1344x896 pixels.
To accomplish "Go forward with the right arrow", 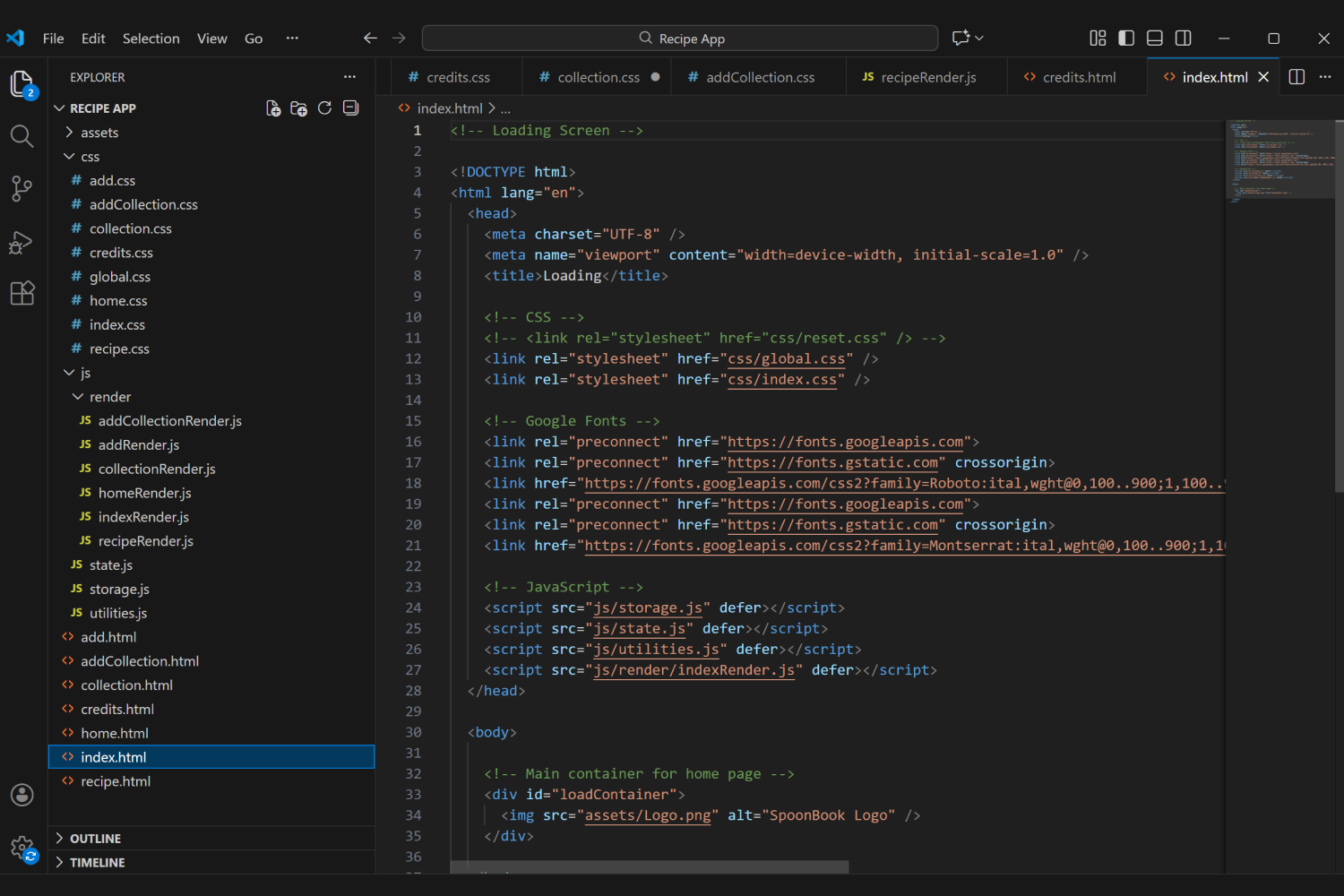I will pyautogui.click(x=399, y=39).
